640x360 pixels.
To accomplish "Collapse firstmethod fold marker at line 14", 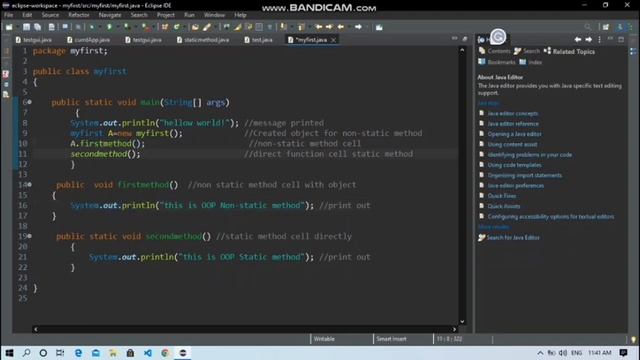I will click(x=29, y=185).
